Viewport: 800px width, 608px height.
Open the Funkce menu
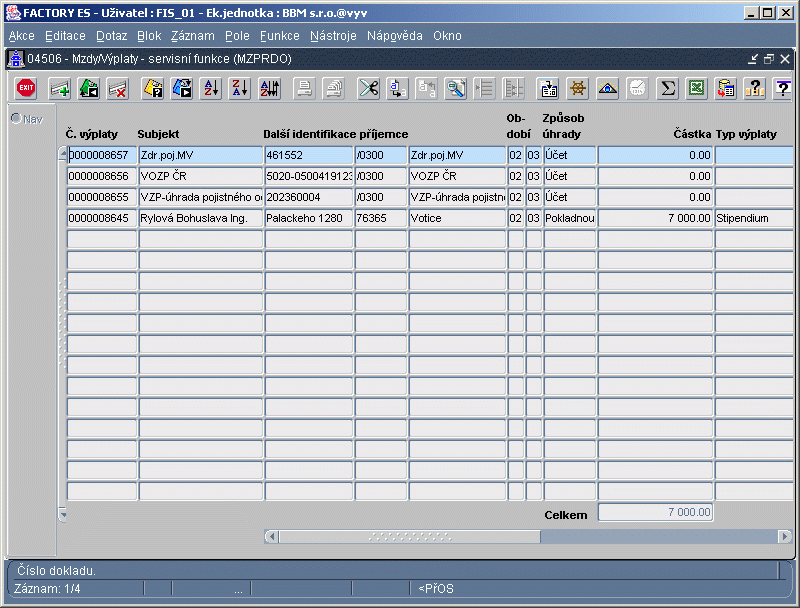click(280, 36)
